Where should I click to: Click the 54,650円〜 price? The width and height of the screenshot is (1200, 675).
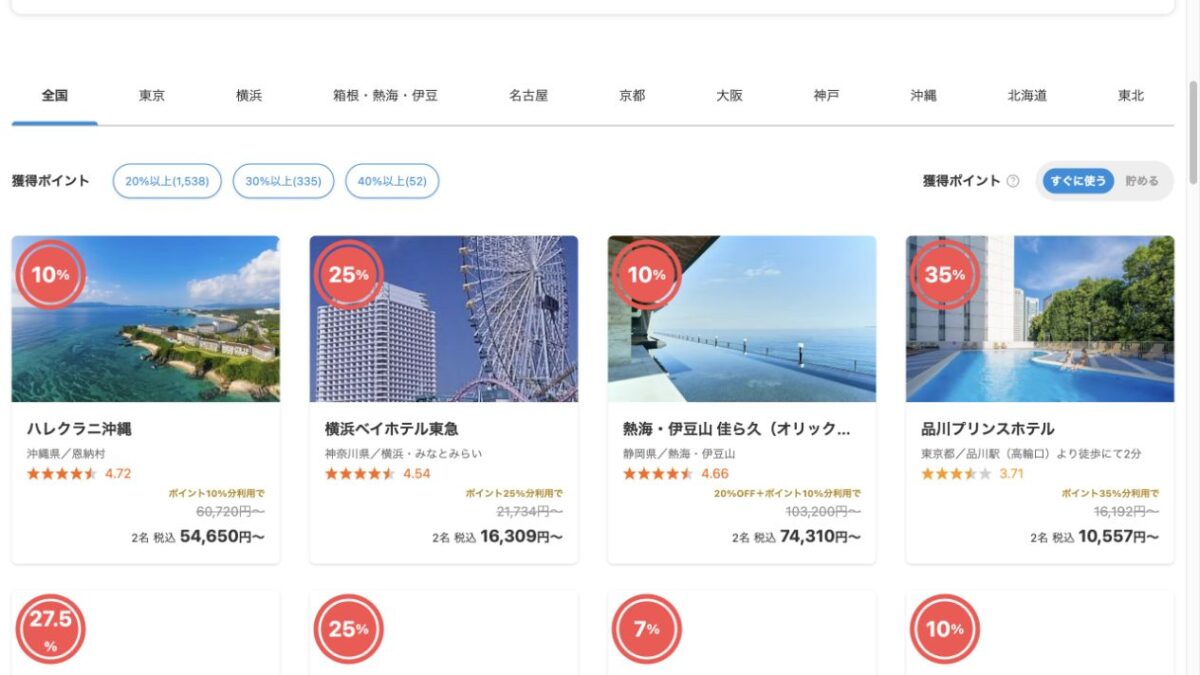coord(222,536)
